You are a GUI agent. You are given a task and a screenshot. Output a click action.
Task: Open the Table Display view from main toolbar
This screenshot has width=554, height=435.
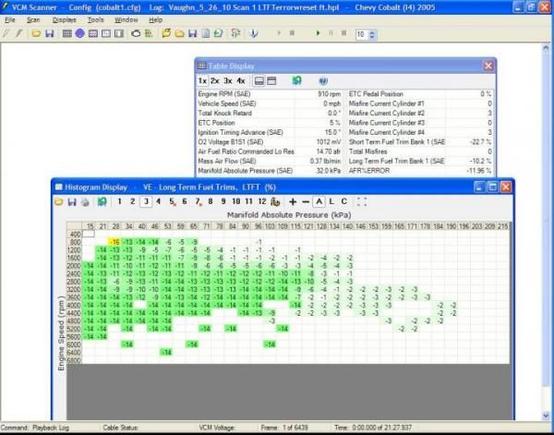[x=67, y=34]
